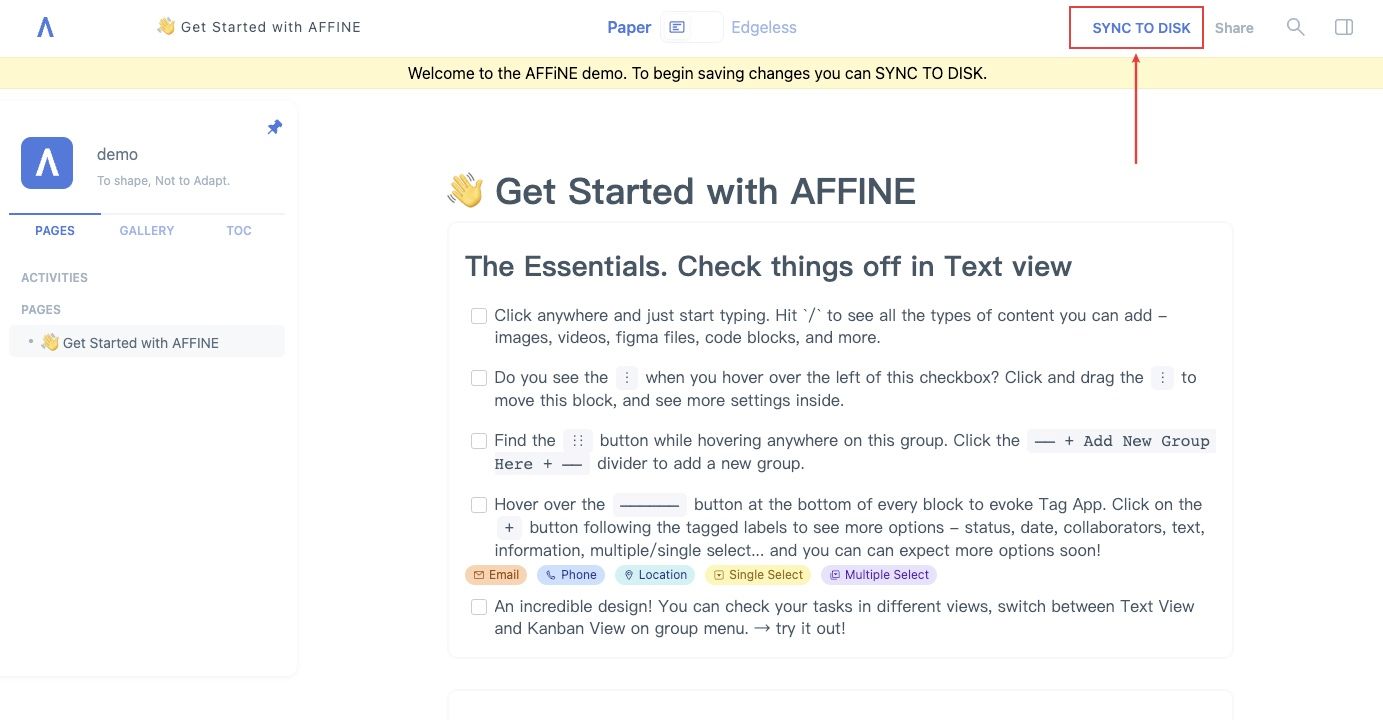Click the Phone tag

tap(570, 575)
